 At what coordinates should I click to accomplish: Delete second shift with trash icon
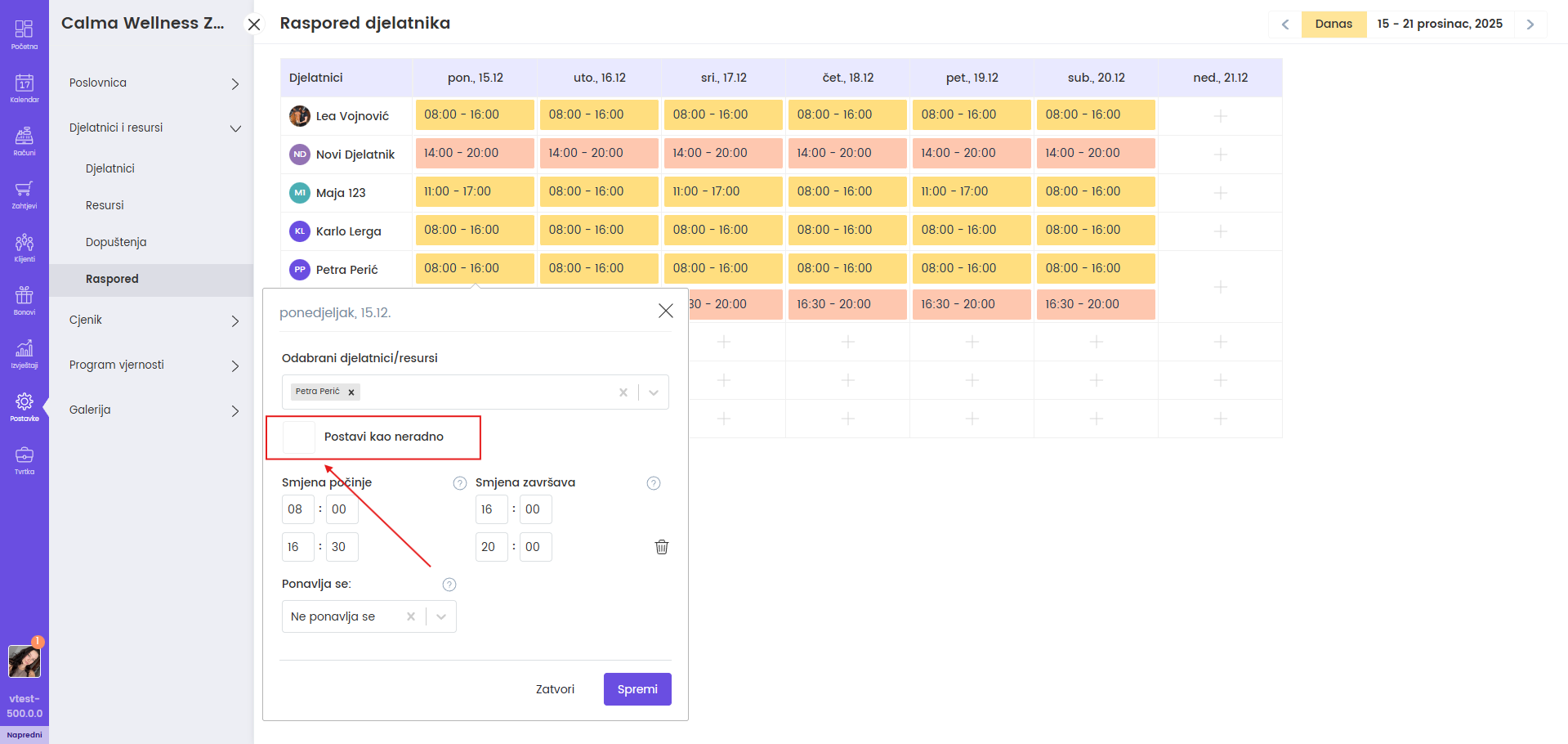pyautogui.click(x=661, y=547)
